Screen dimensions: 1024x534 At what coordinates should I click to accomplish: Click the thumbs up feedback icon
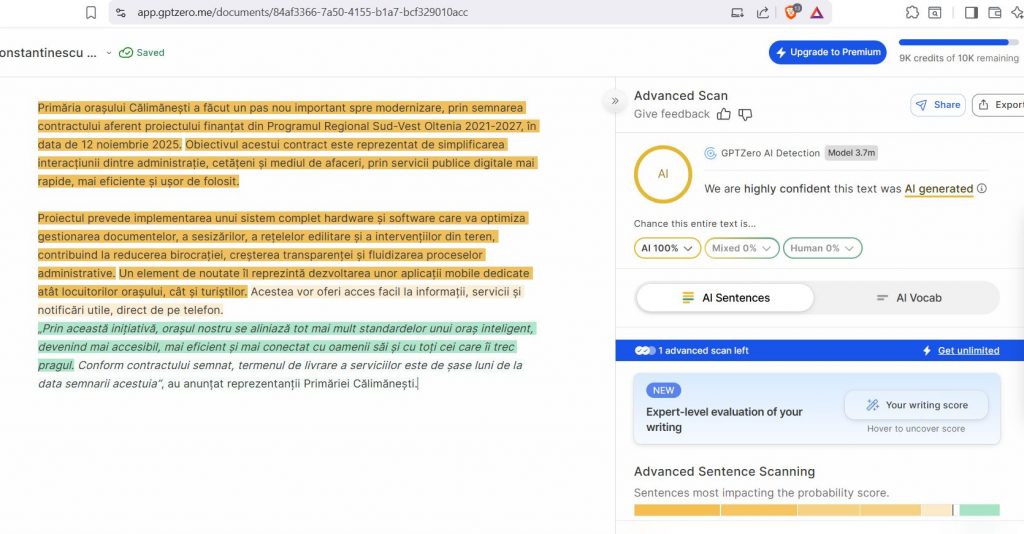point(724,115)
